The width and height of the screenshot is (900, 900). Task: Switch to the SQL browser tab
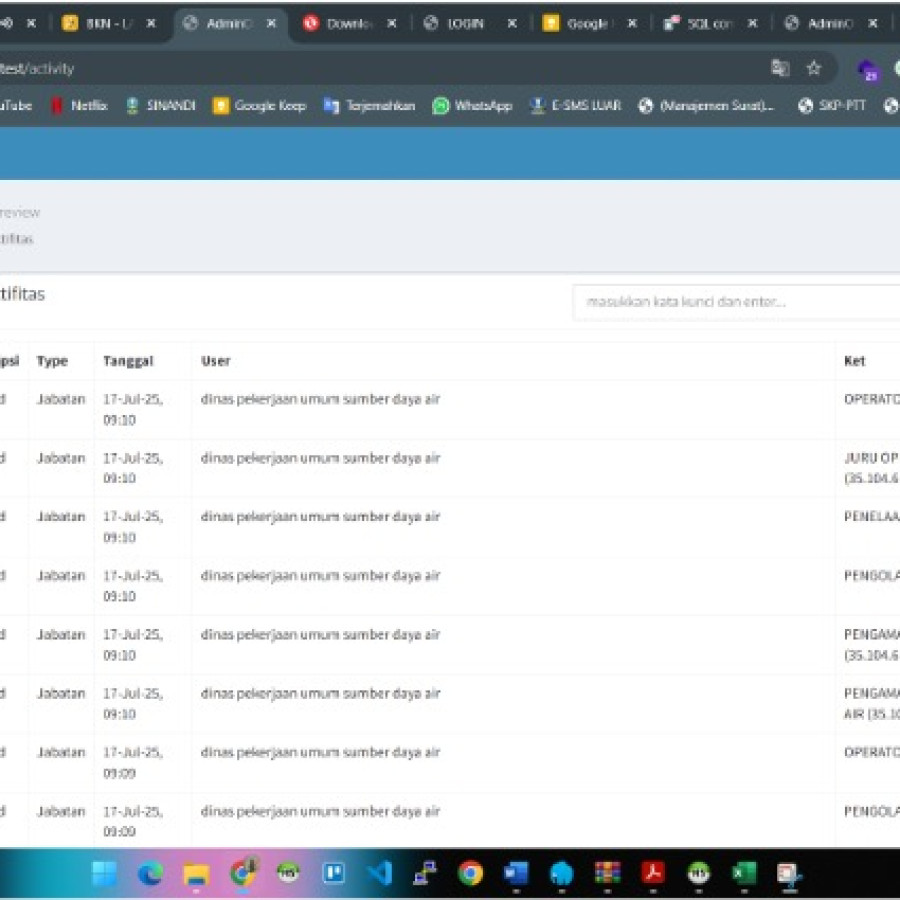710,23
